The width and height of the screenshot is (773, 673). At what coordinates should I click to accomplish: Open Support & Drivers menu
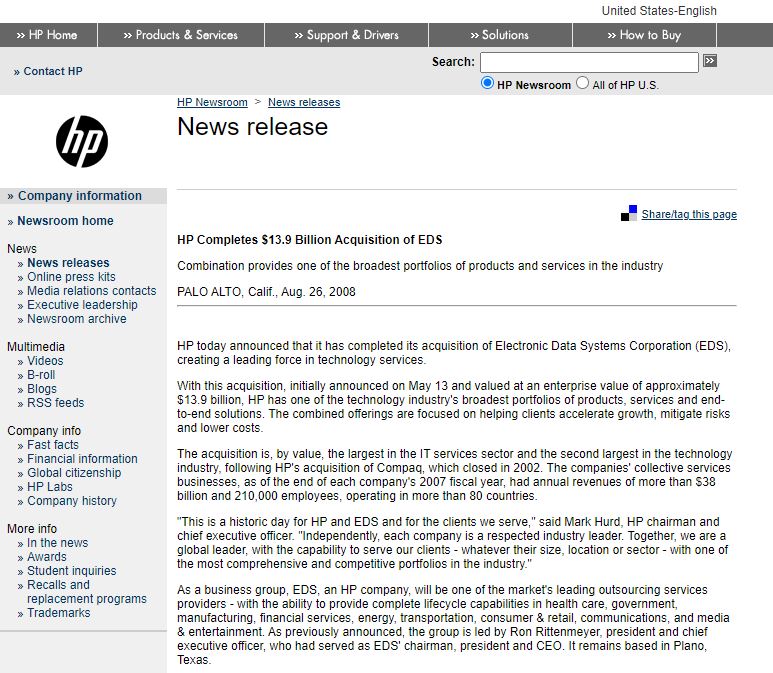347,35
